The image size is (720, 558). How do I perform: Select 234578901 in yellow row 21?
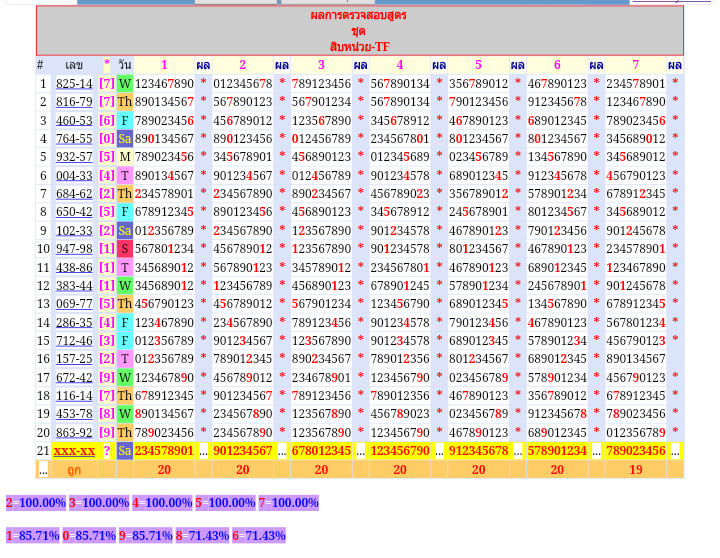coord(164,451)
